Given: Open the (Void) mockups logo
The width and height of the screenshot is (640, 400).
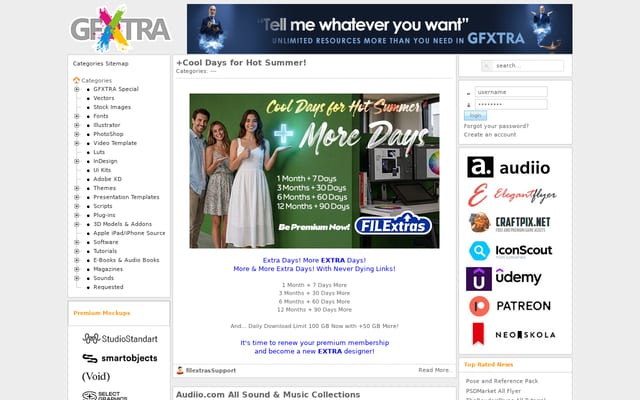Looking at the screenshot, I should coord(96,376).
